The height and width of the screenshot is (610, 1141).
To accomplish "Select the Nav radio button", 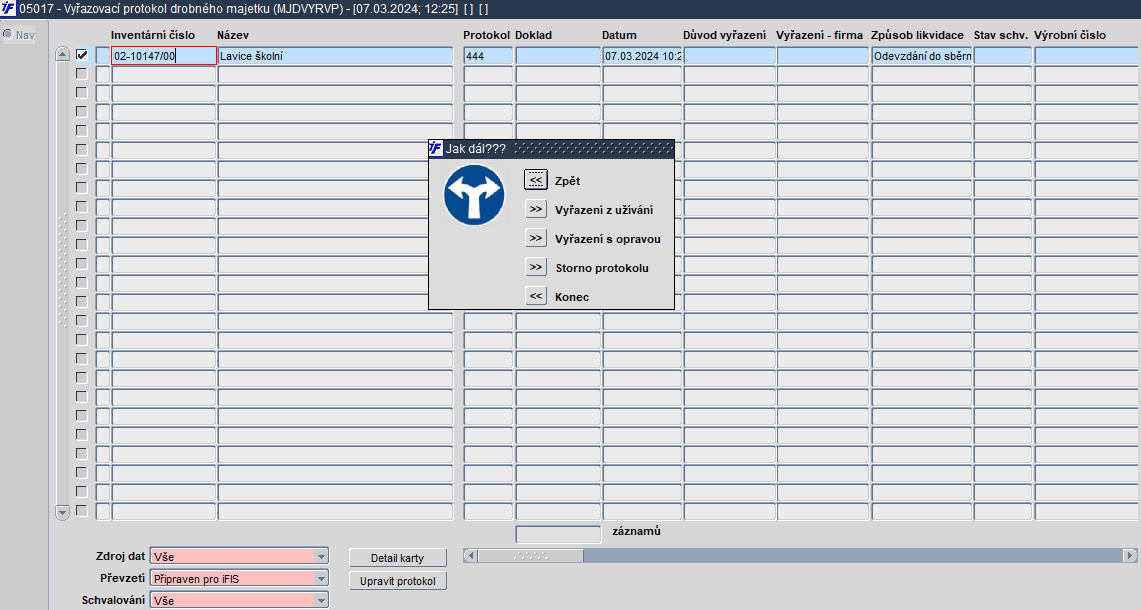I will coord(8,34).
